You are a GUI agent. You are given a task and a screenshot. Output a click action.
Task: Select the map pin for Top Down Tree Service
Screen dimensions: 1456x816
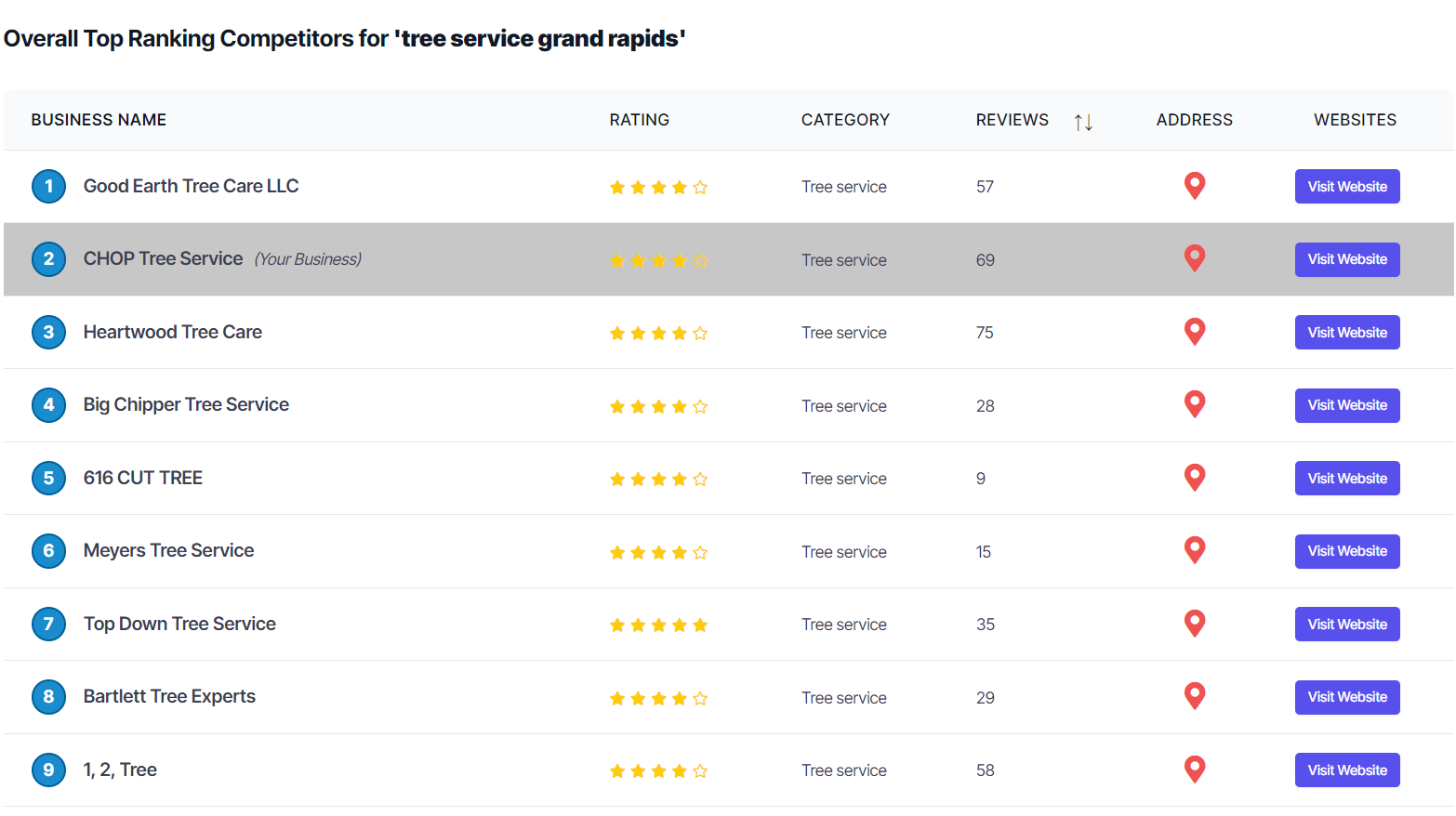(1195, 623)
